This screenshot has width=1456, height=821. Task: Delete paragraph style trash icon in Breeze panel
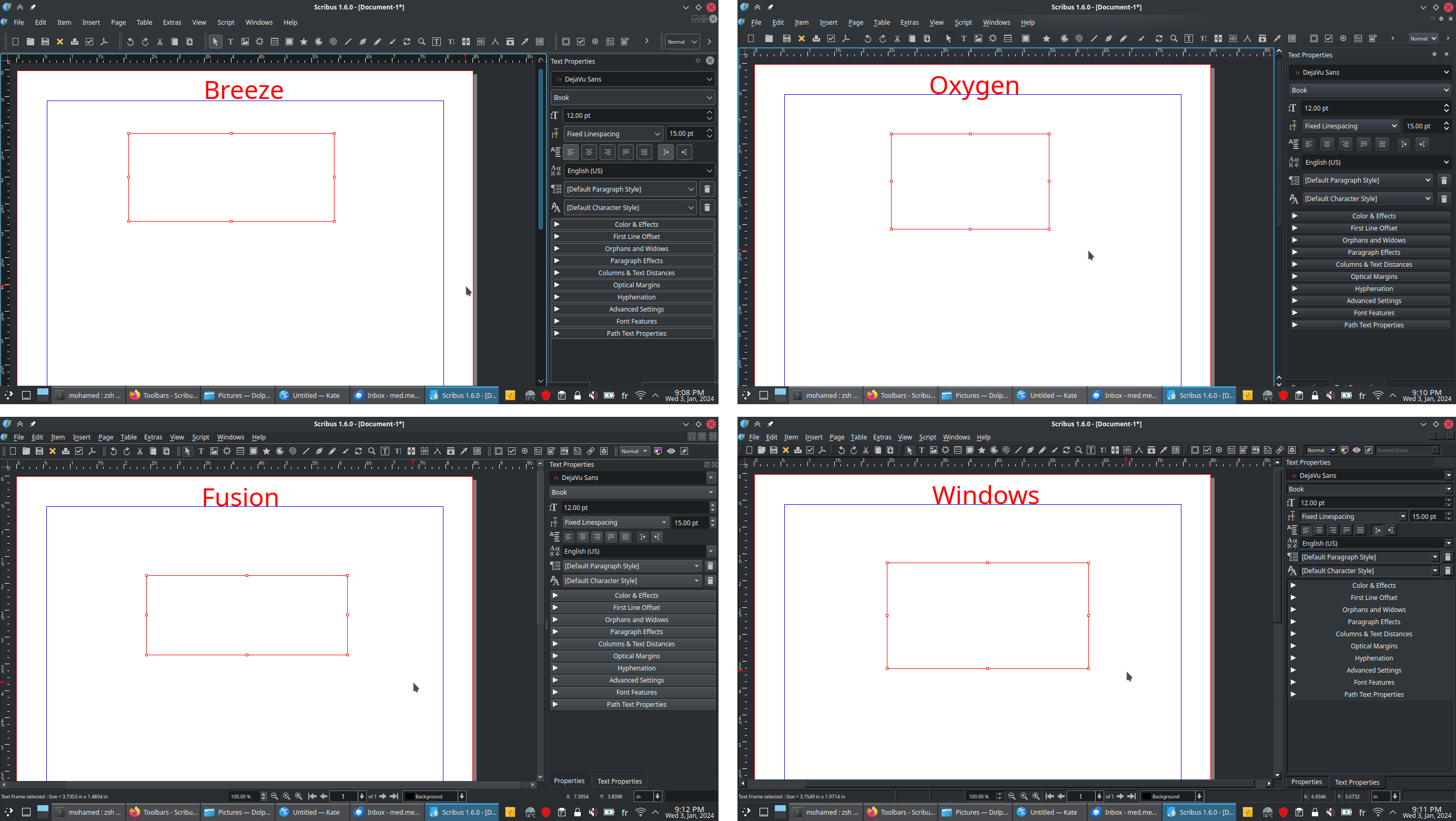706,189
